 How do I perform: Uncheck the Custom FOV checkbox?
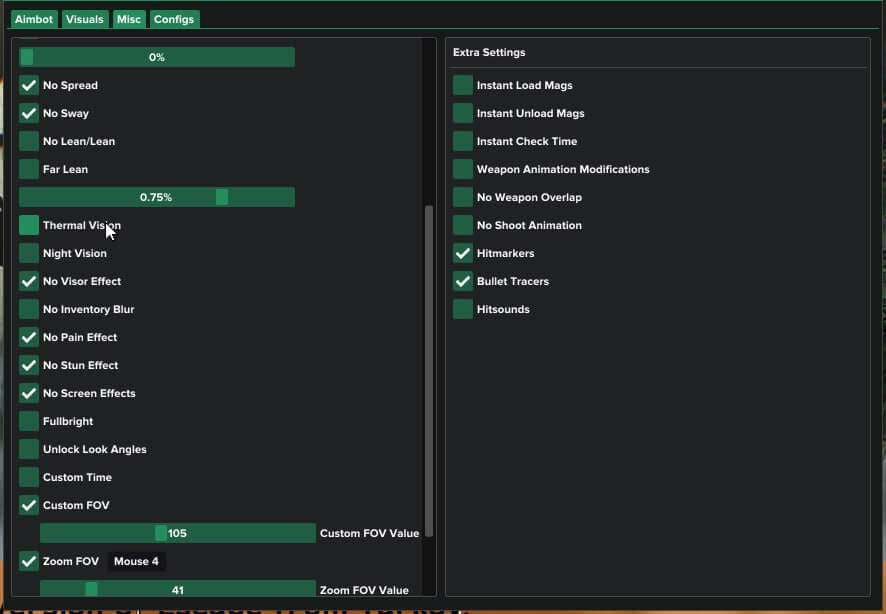point(29,505)
